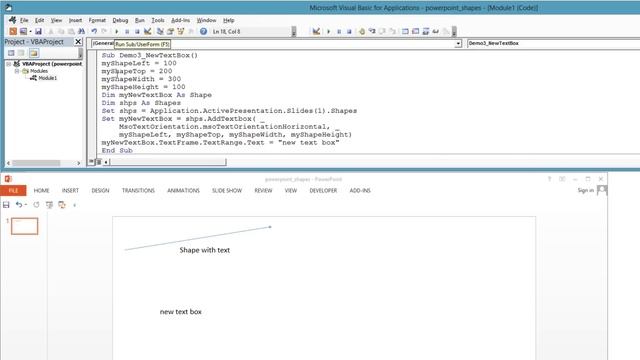Open PowerPoint TRANSITIONS tab

tap(138, 191)
